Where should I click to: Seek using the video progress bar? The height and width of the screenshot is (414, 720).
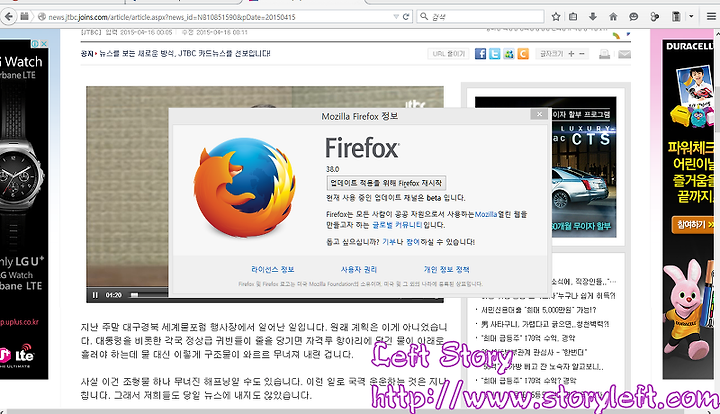pos(149,295)
